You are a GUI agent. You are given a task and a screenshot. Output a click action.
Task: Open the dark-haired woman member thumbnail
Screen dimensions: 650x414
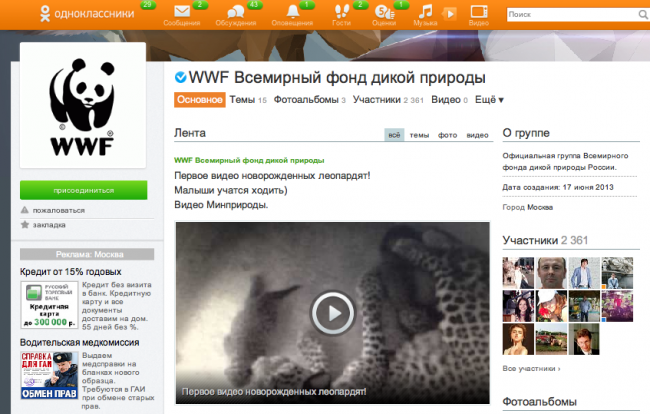point(518,306)
